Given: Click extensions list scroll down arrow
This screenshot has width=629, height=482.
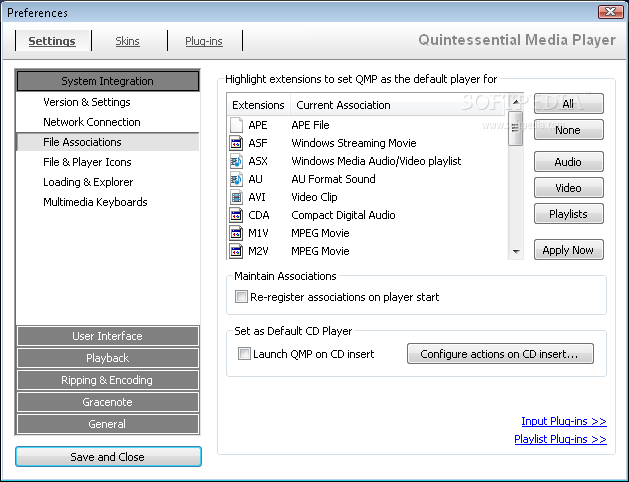Looking at the screenshot, I should (x=516, y=251).
